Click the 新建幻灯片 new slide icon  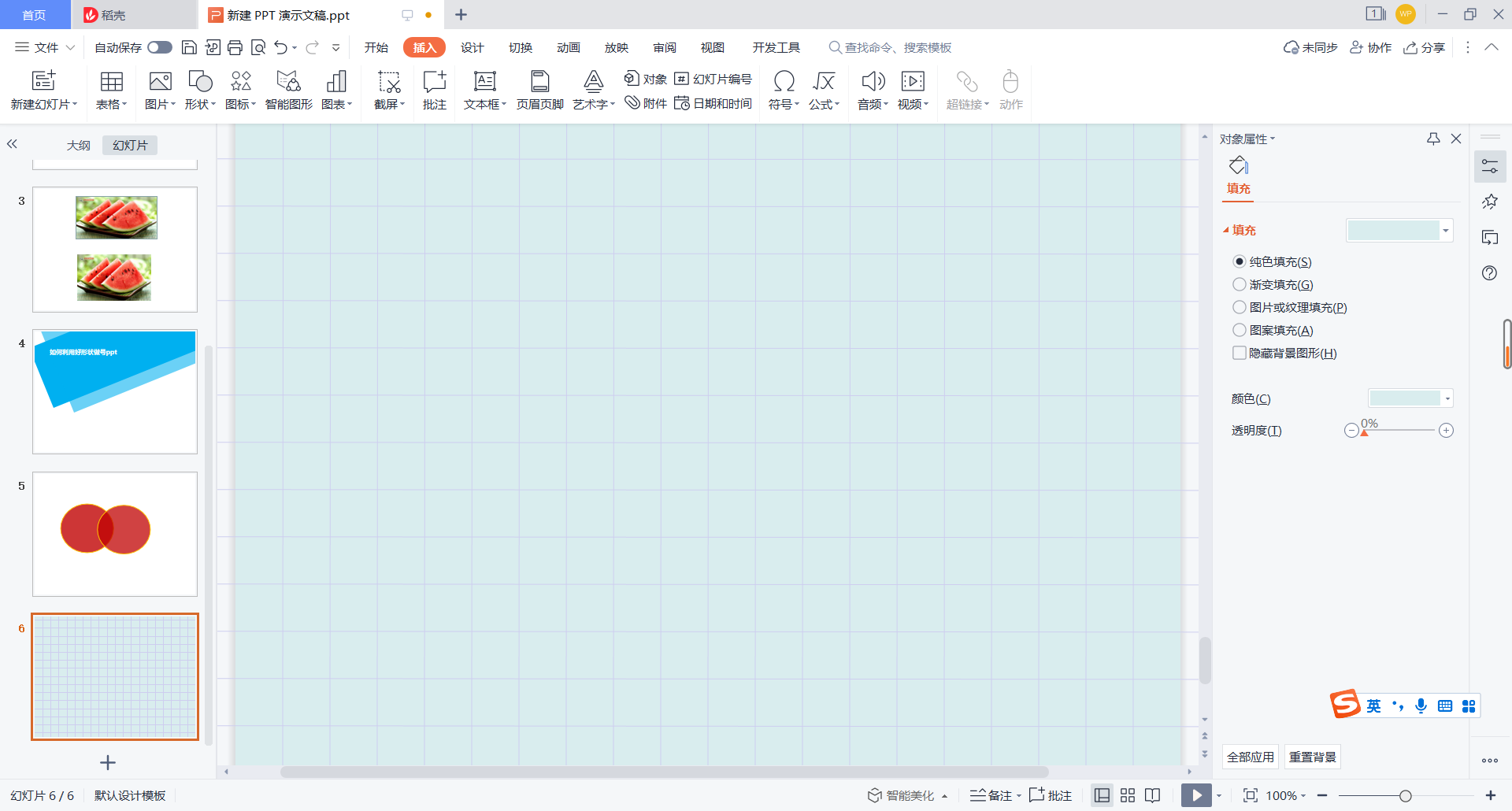[43, 80]
